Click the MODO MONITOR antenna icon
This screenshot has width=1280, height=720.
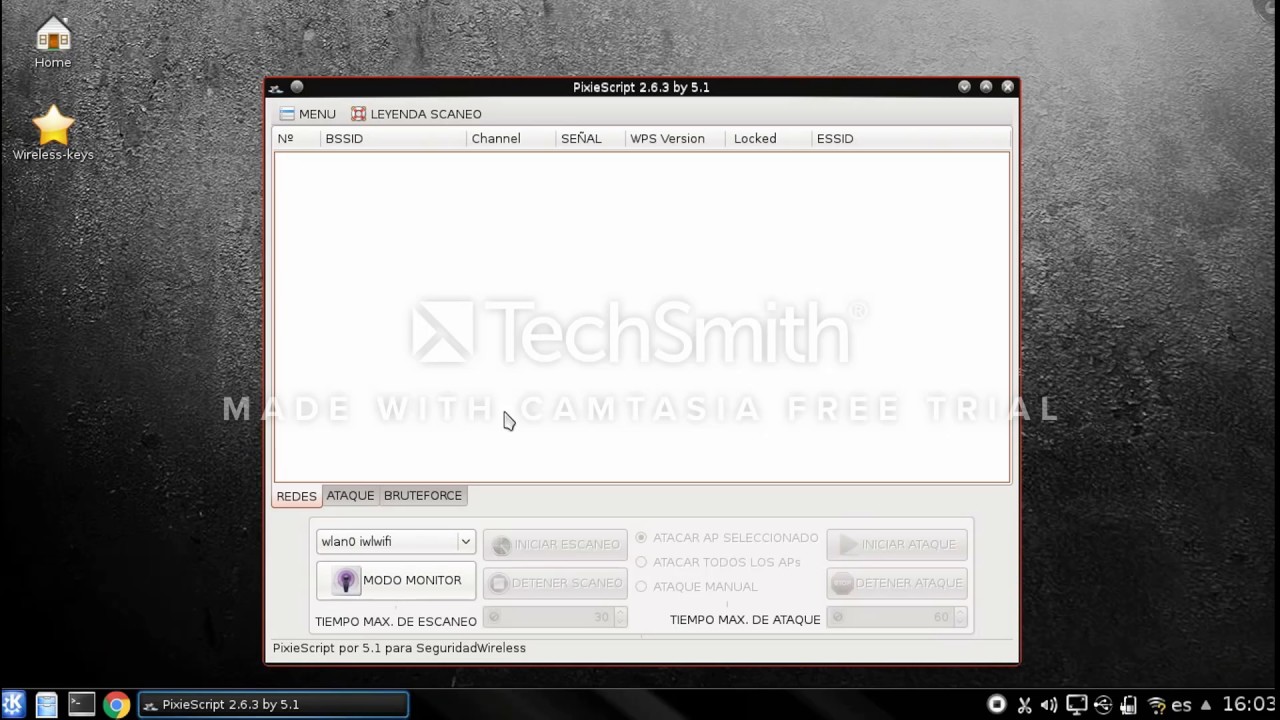(x=345, y=581)
